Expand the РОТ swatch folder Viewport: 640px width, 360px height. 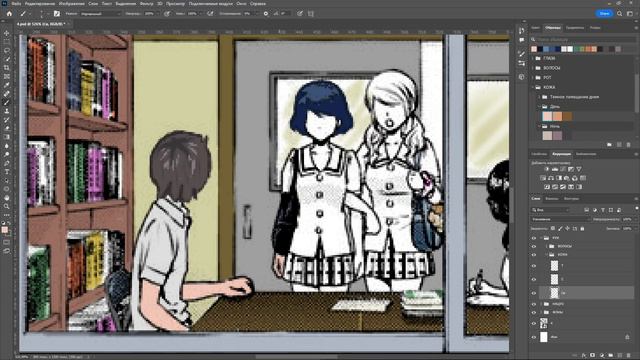(x=533, y=77)
